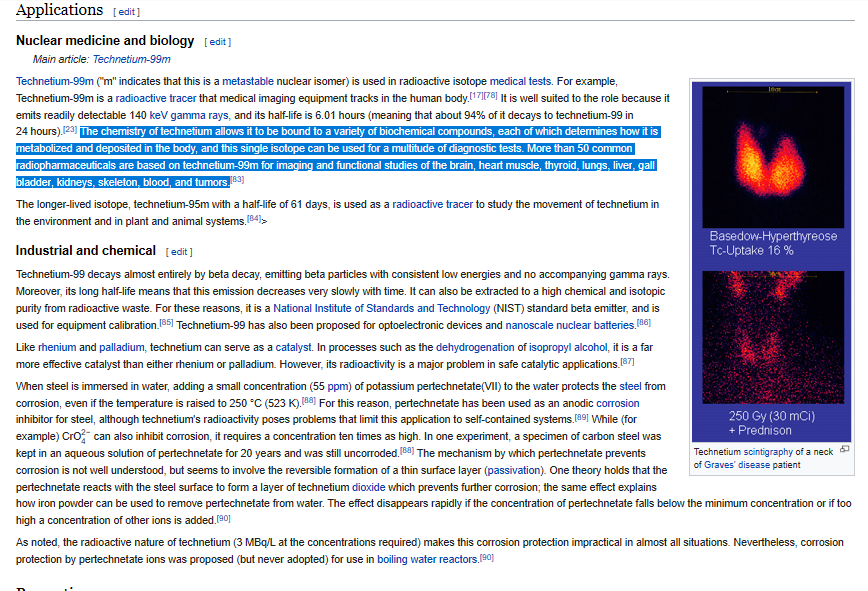Click the 'Nuclear medicine and biology' heading
This screenshot has height=591, width=868.
tap(105, 41)
